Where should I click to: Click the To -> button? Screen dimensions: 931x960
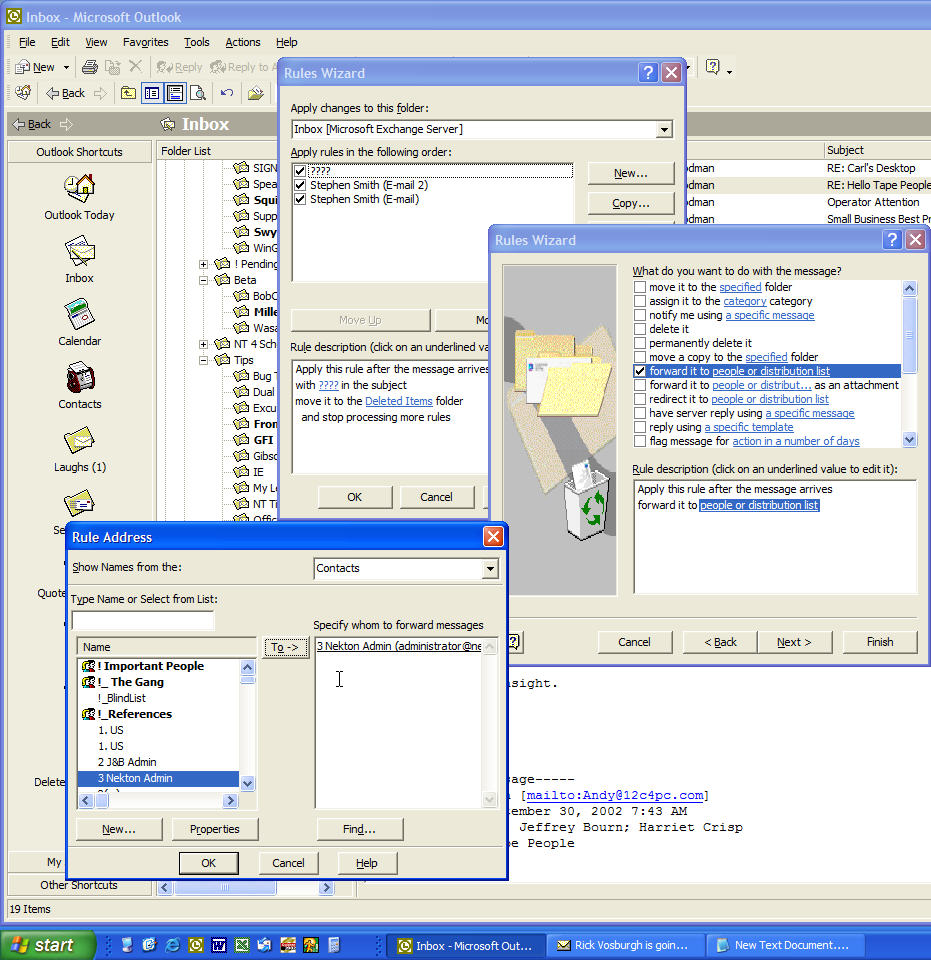285,647
